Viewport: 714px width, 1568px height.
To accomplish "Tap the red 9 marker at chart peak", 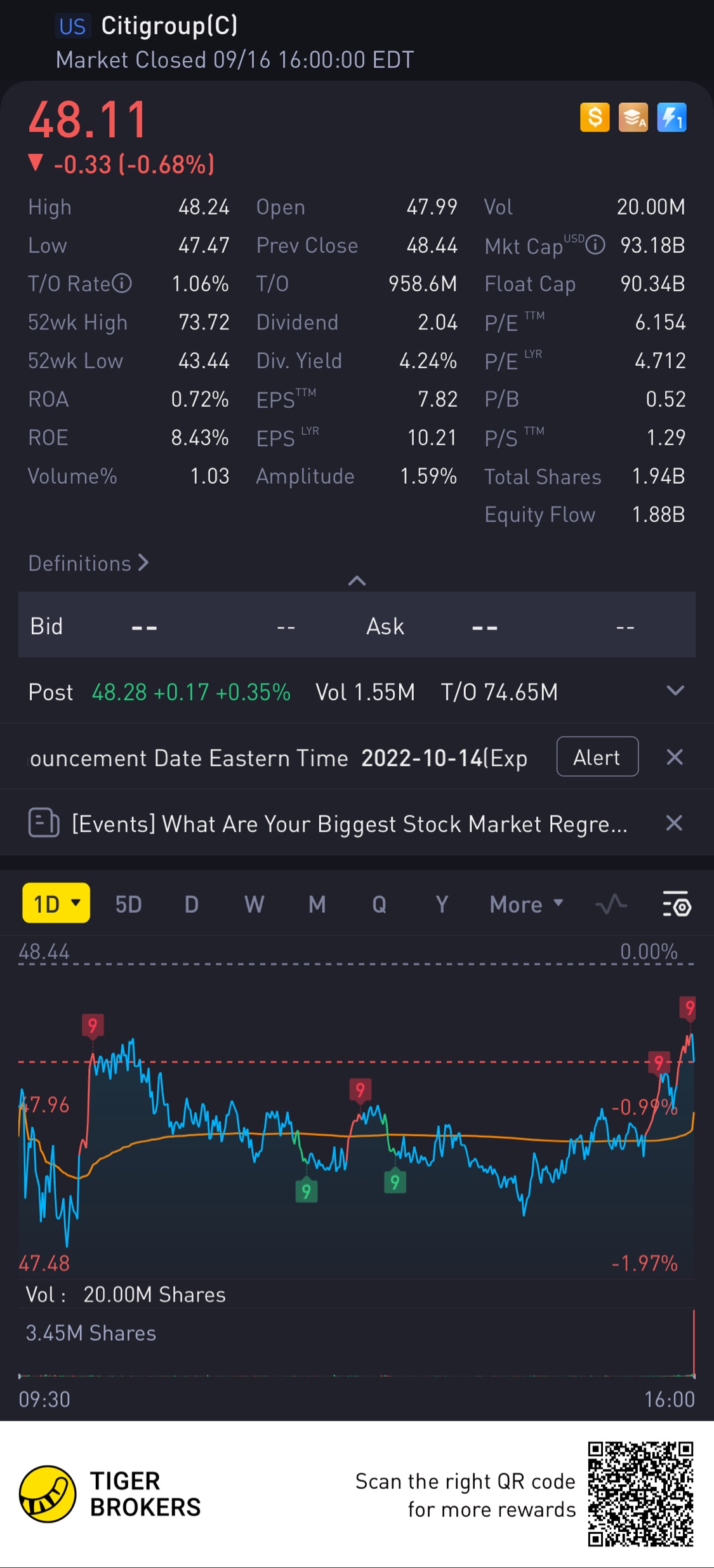I will (x=689, y=1008).
